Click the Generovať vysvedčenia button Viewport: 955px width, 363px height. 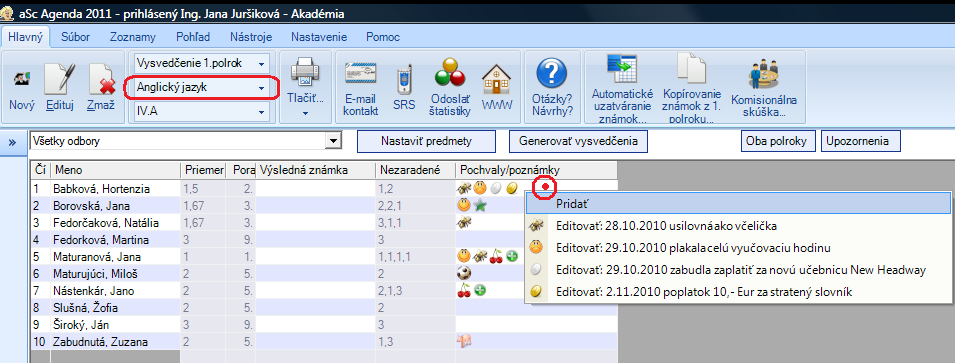[578, 141]
